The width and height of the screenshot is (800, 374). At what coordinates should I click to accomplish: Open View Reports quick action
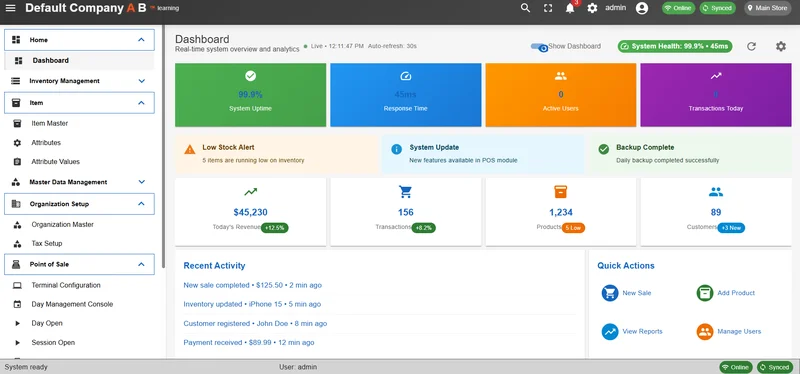pyautogui.click(x=632, y=332)
